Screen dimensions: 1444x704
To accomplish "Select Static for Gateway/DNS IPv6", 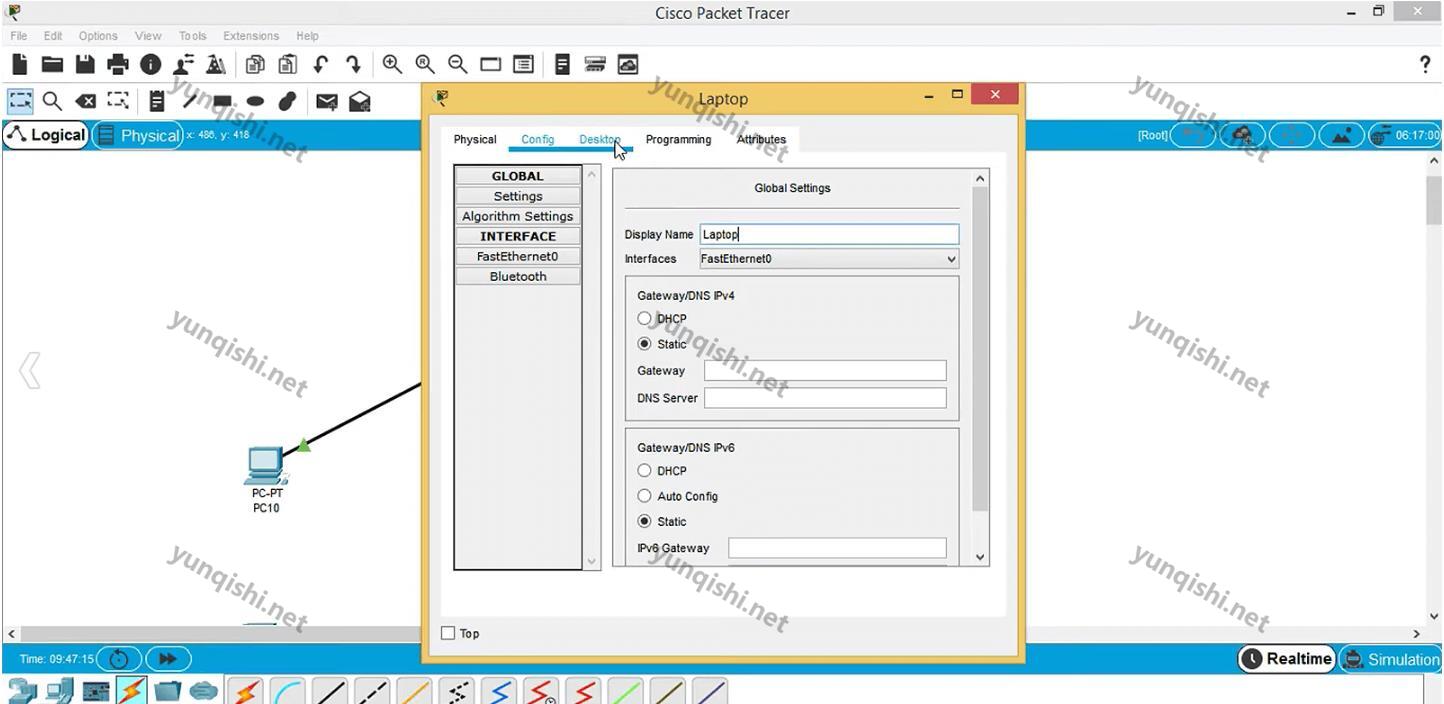I will pyautogui.click(x=644, y=521).
